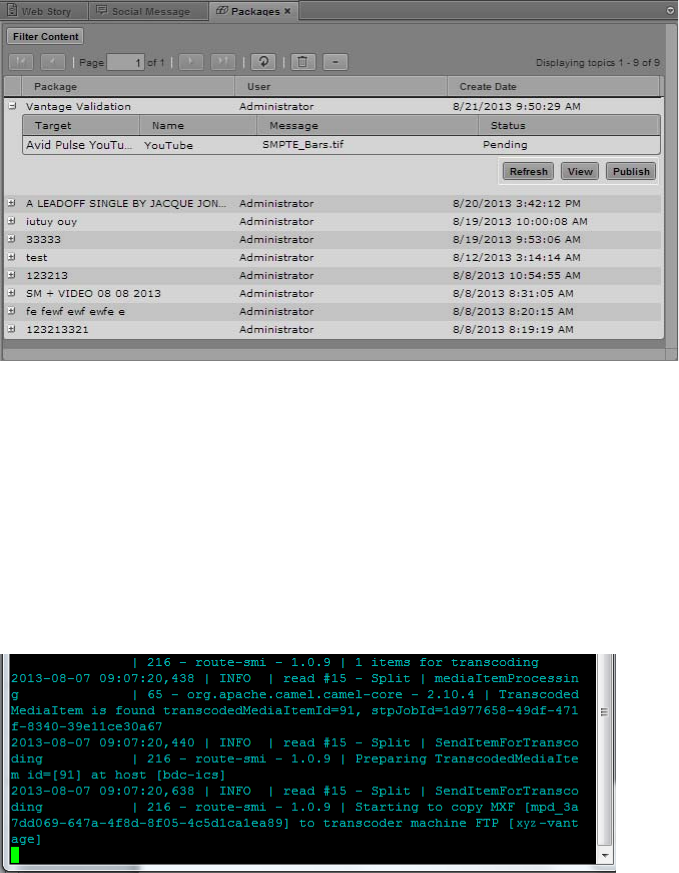The height and width of the screenshot is (873, 679).
Task: Click the Status sub-column header
Action: tap(569, 126)
